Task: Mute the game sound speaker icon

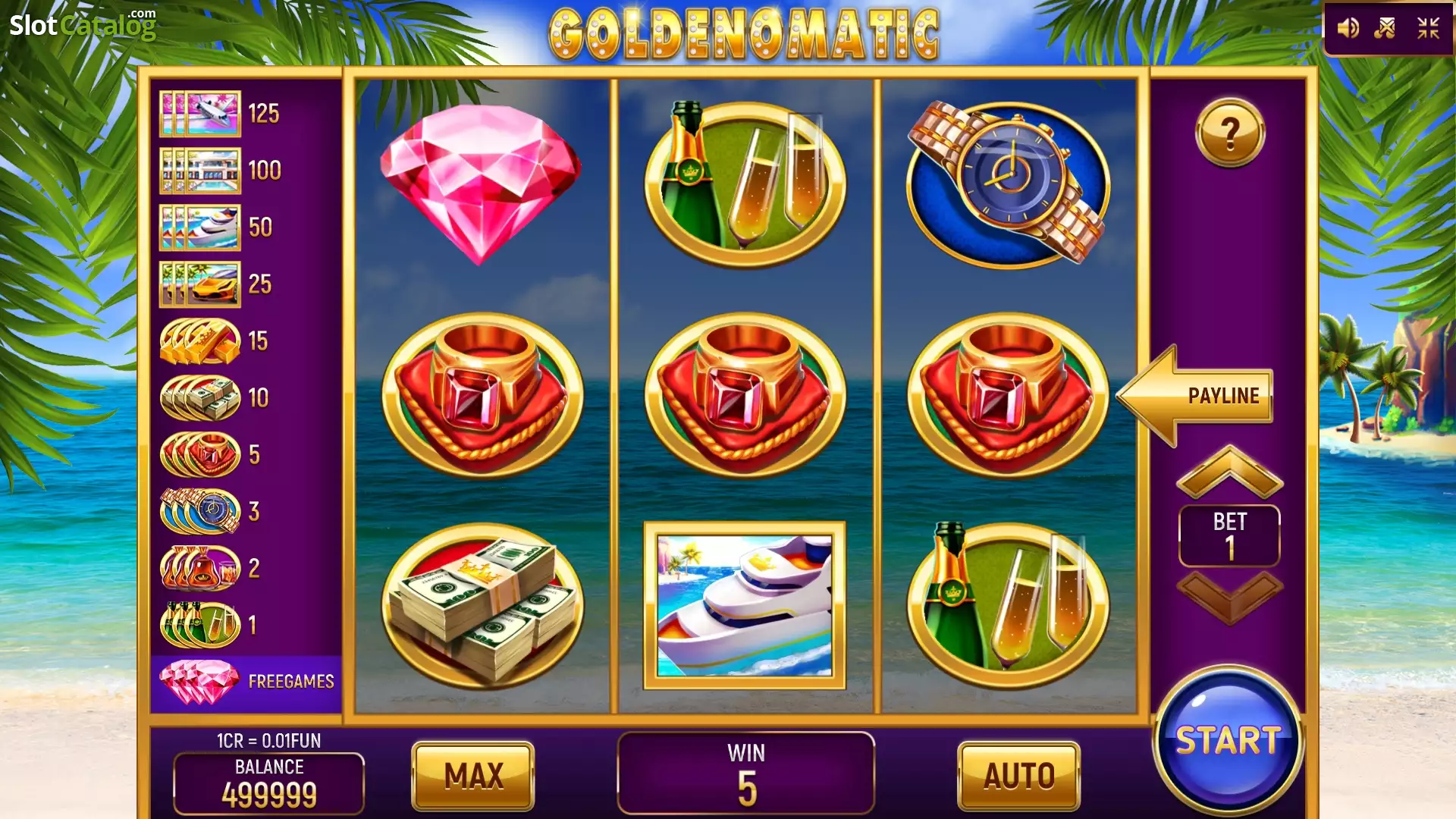Action: coord(1348,29)
